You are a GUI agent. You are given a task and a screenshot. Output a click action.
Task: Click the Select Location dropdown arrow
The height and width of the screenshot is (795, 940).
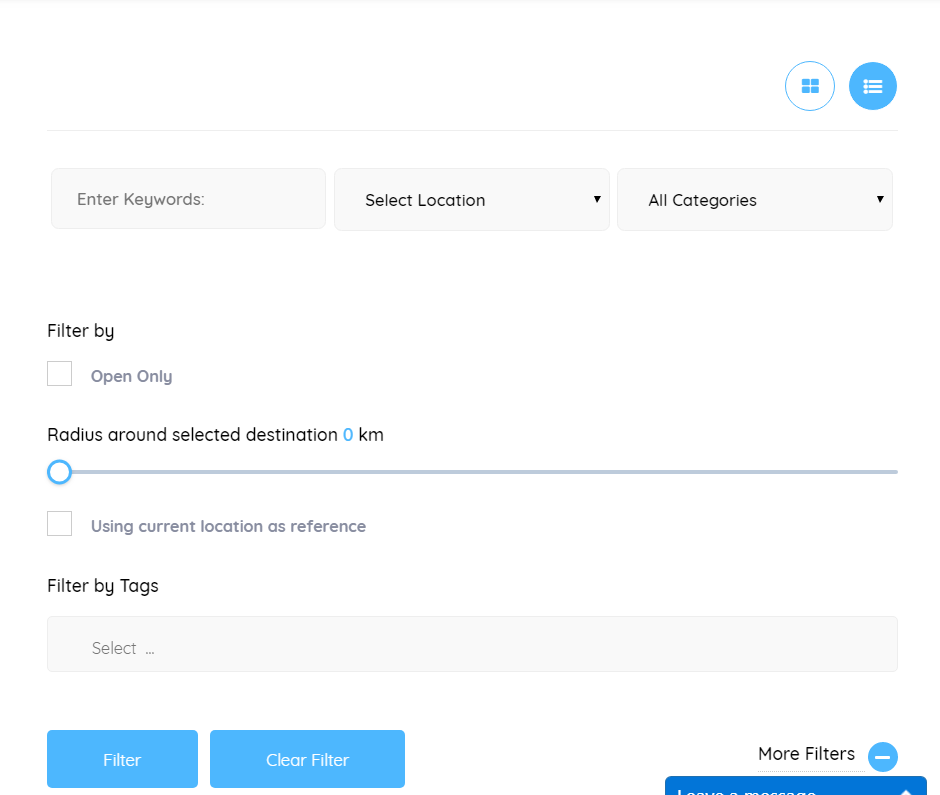point(597,199)
